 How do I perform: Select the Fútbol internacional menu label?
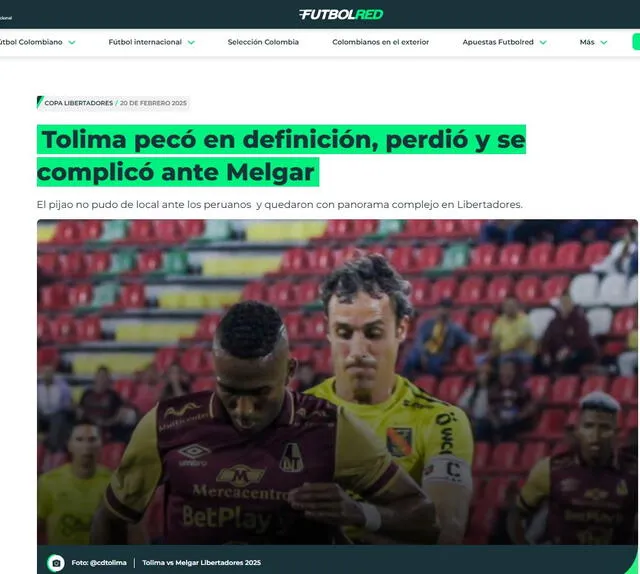(145, 42)
